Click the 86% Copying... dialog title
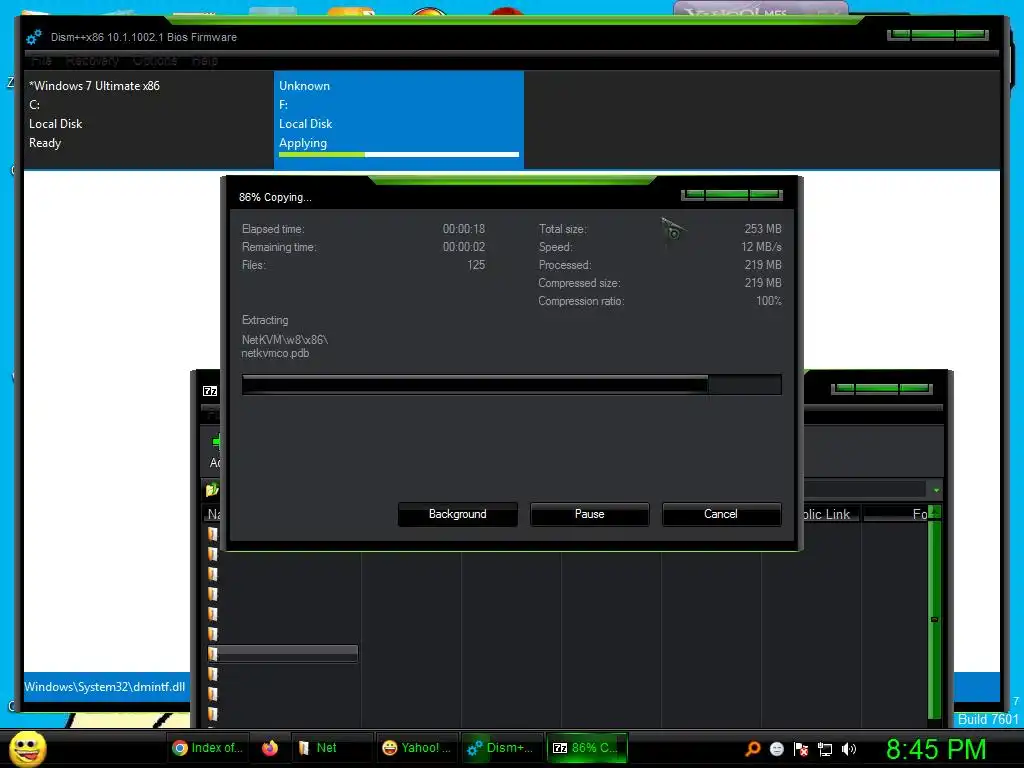Screen dimensions: 1024x768 [275, 197]
